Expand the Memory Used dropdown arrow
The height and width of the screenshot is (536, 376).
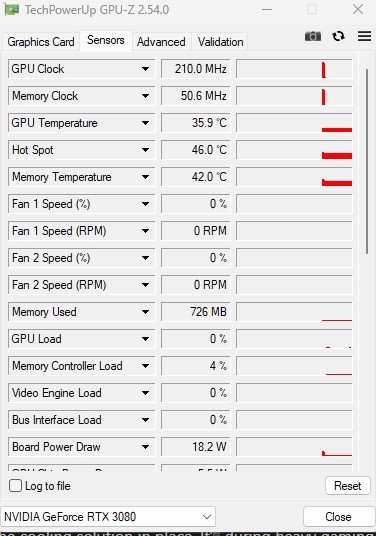click(145, 312)
